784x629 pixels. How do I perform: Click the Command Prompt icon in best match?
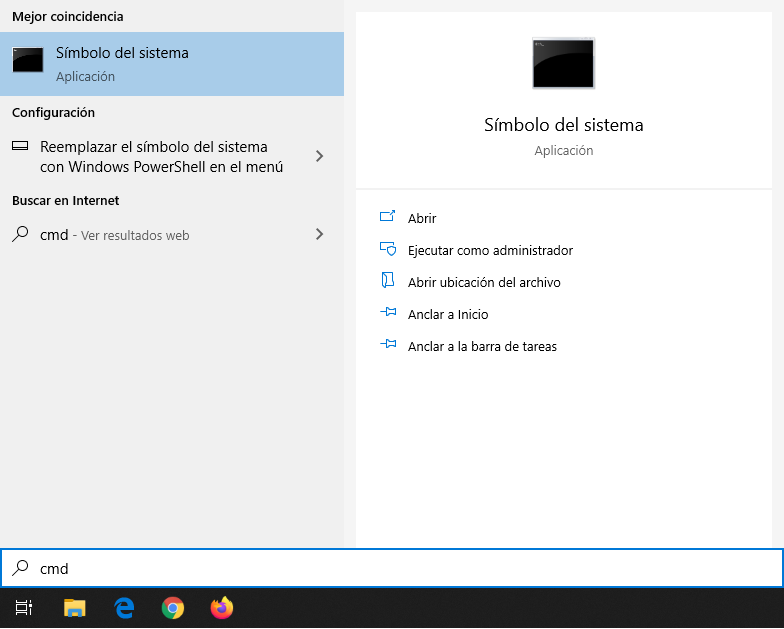coord(28,60)
